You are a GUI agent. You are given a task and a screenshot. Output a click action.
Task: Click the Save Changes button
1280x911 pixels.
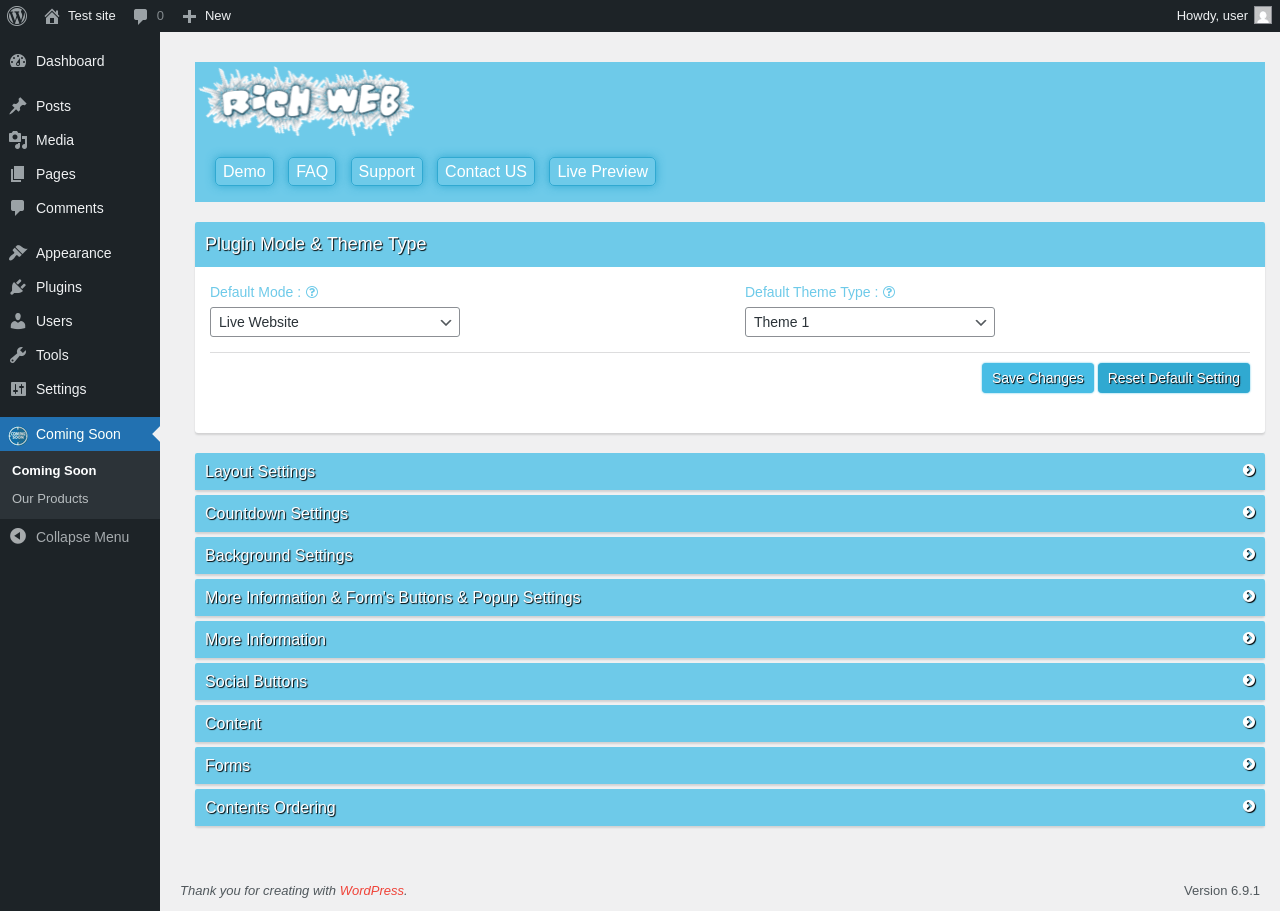pos(1038,378)
